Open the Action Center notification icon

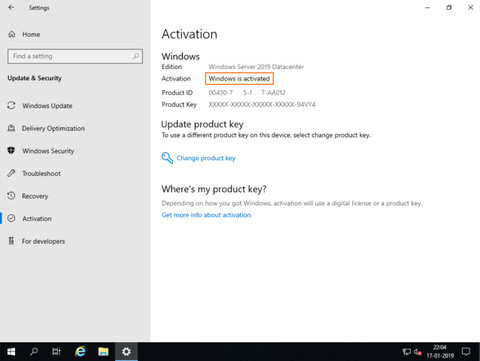coord(466,352)
